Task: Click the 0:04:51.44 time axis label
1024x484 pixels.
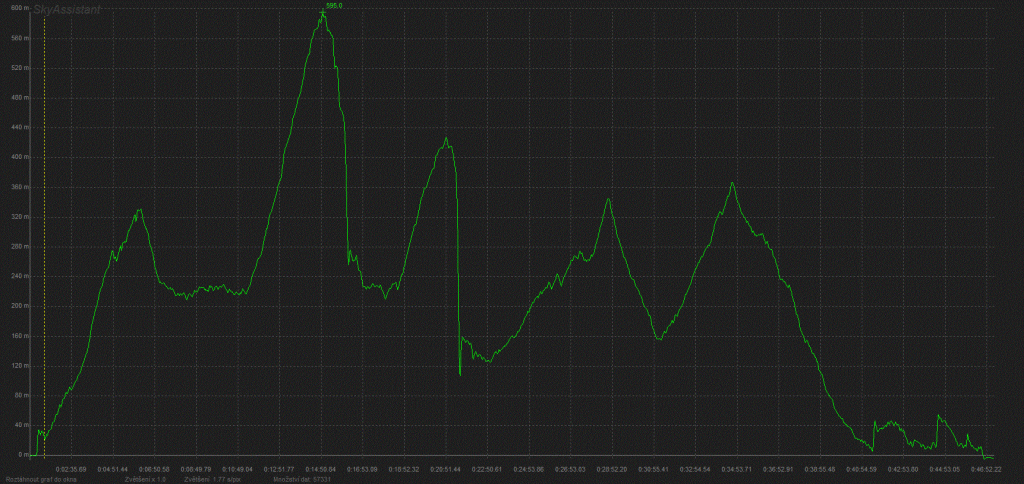Action: [112, 468]
